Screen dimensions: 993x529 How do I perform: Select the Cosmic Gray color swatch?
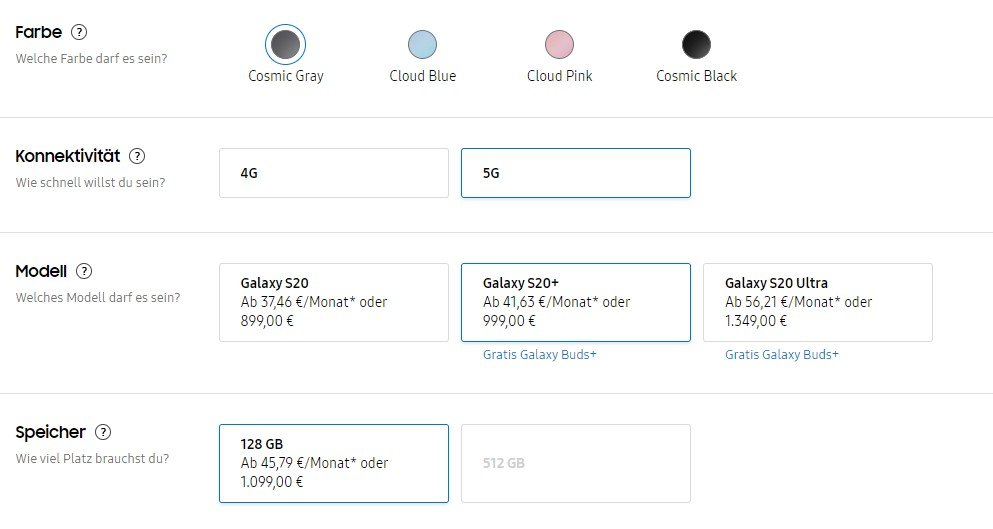[285, 44]
